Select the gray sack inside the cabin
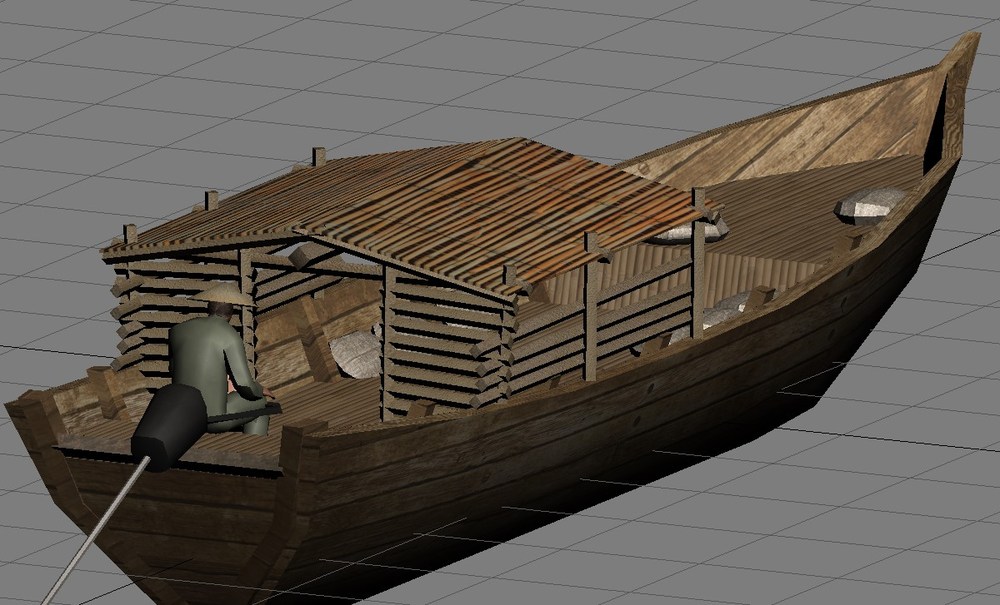The width and height of the screenshot is (1000, 605). click(x=356, y=354)
